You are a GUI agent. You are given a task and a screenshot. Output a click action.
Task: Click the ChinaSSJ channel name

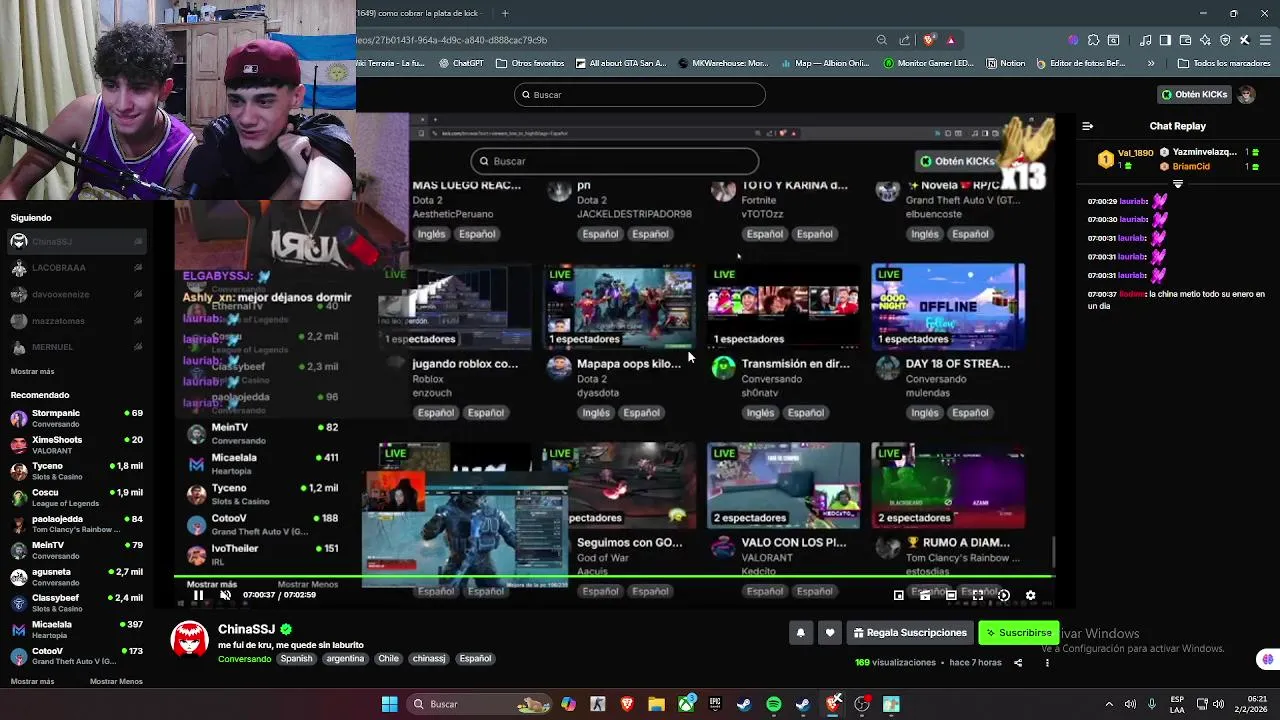246,629
